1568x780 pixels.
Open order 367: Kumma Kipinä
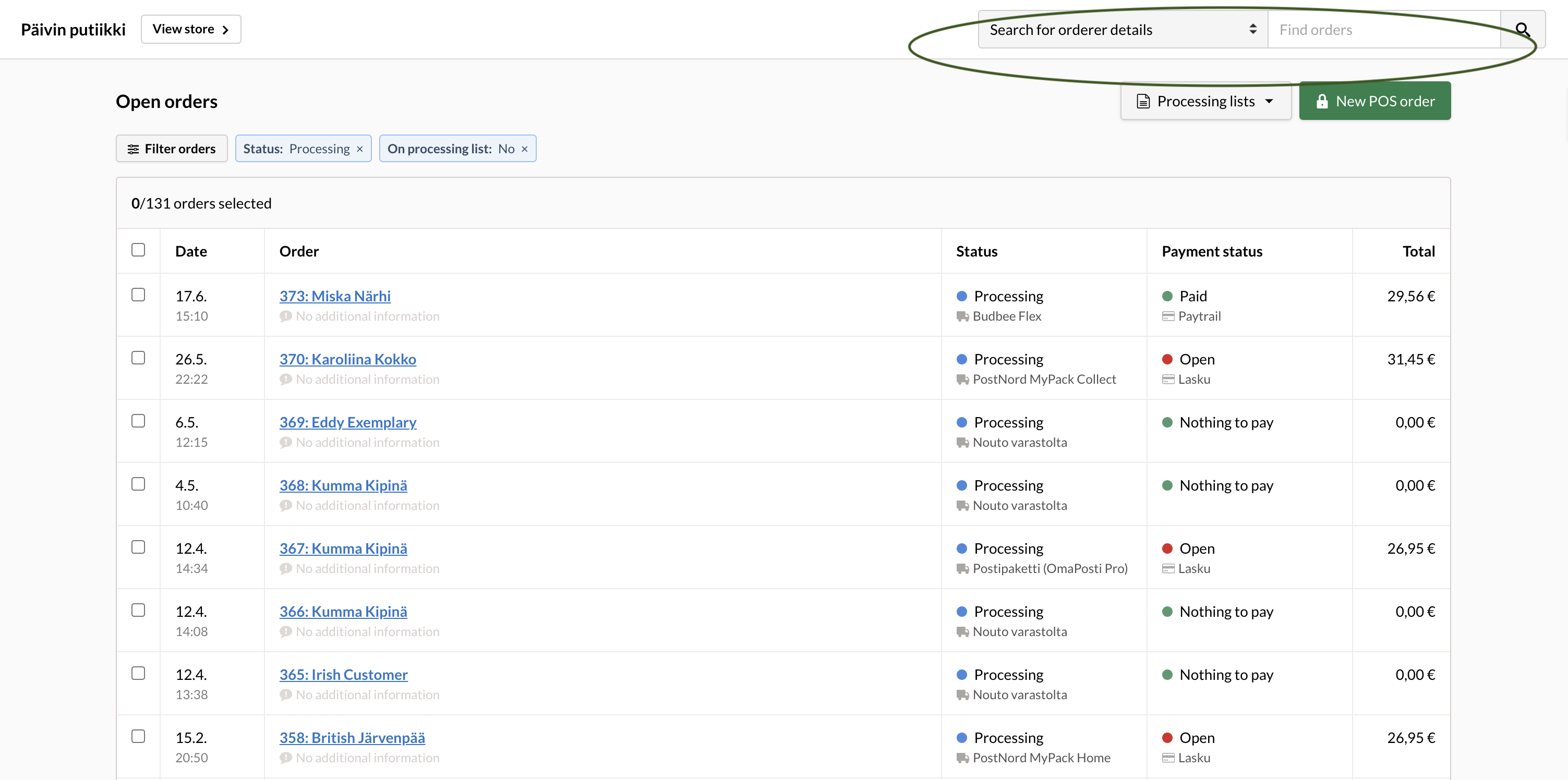[343, 549]
